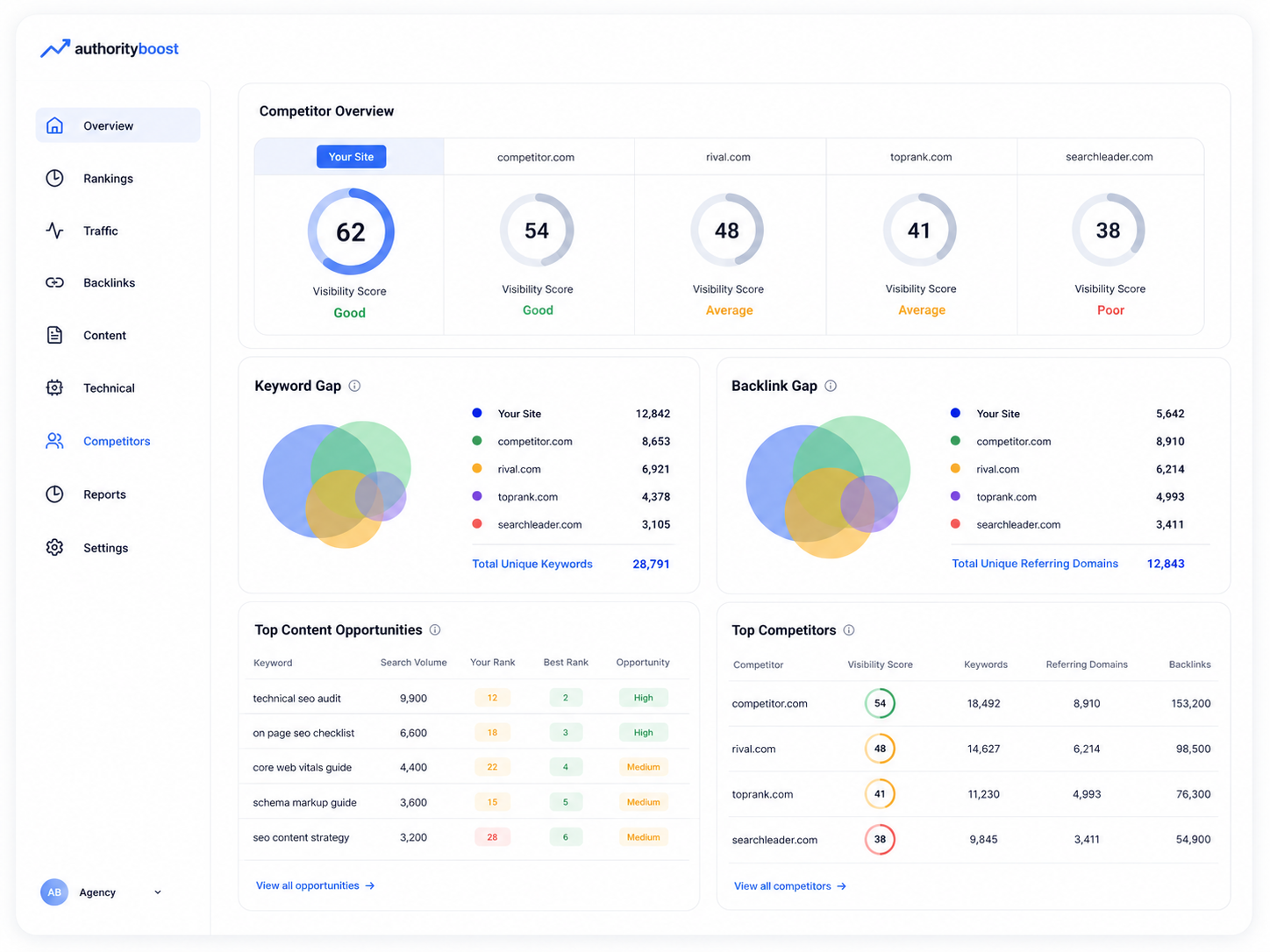
Task: Click the AB agency avatar
Action: point(54,892)
